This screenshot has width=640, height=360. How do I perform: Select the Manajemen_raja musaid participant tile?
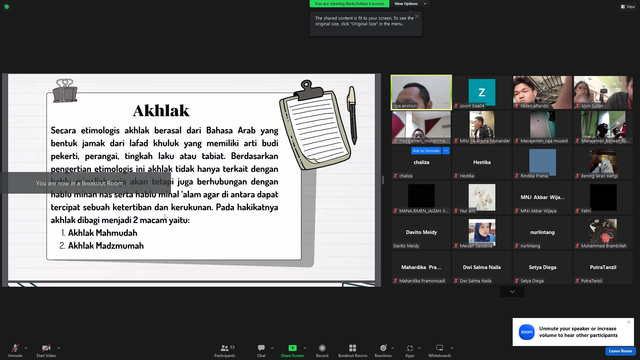[x=542, y=127]
